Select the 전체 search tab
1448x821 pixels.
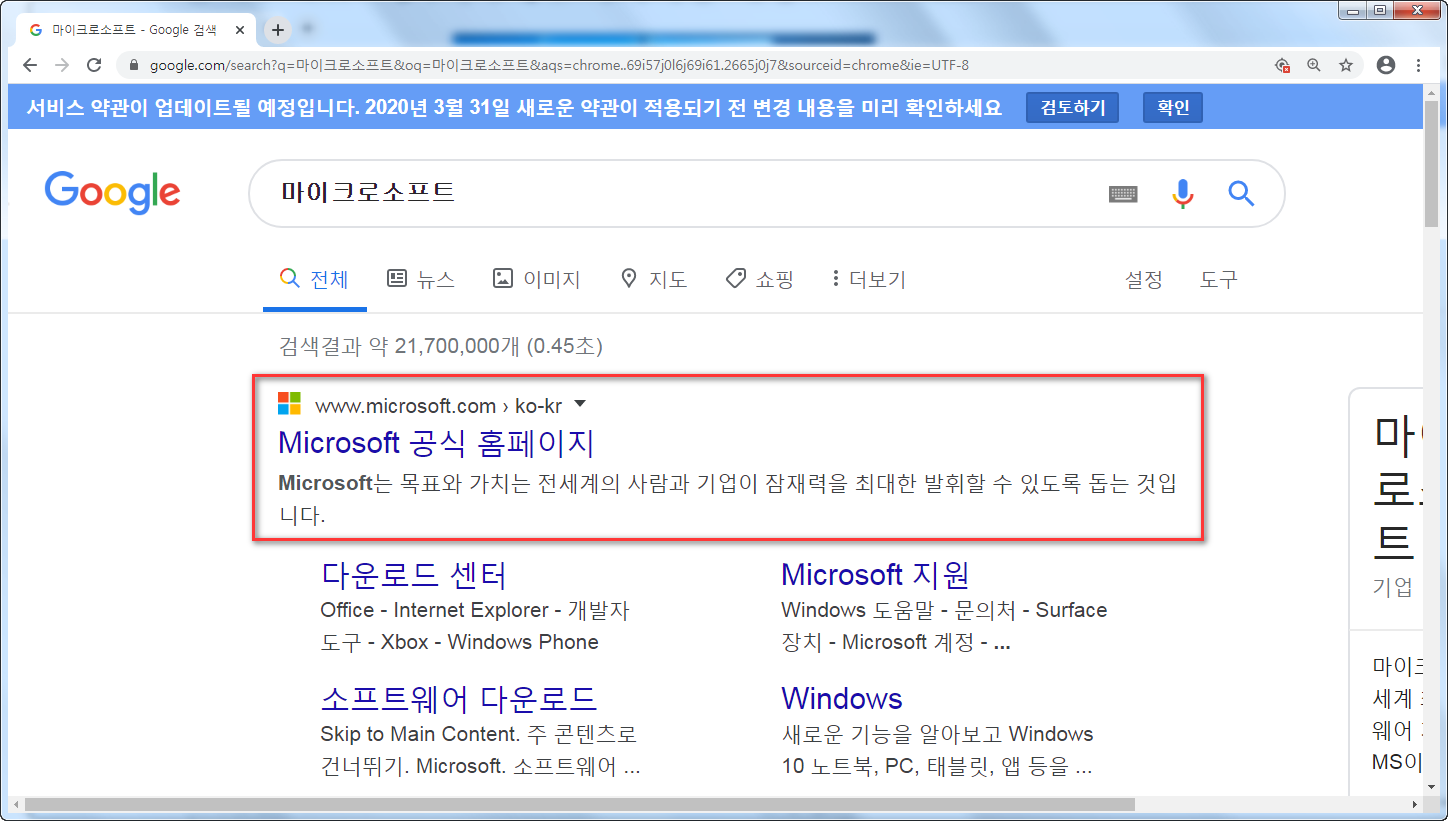point(315,279)
